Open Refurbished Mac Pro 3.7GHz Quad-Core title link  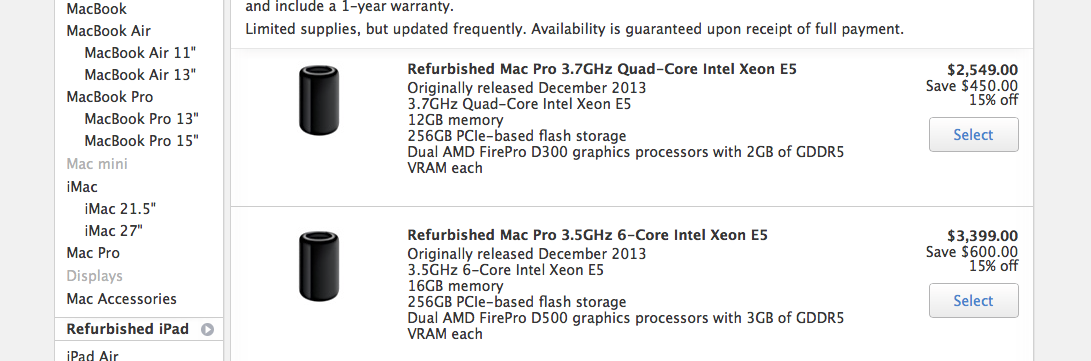point(602,70)
